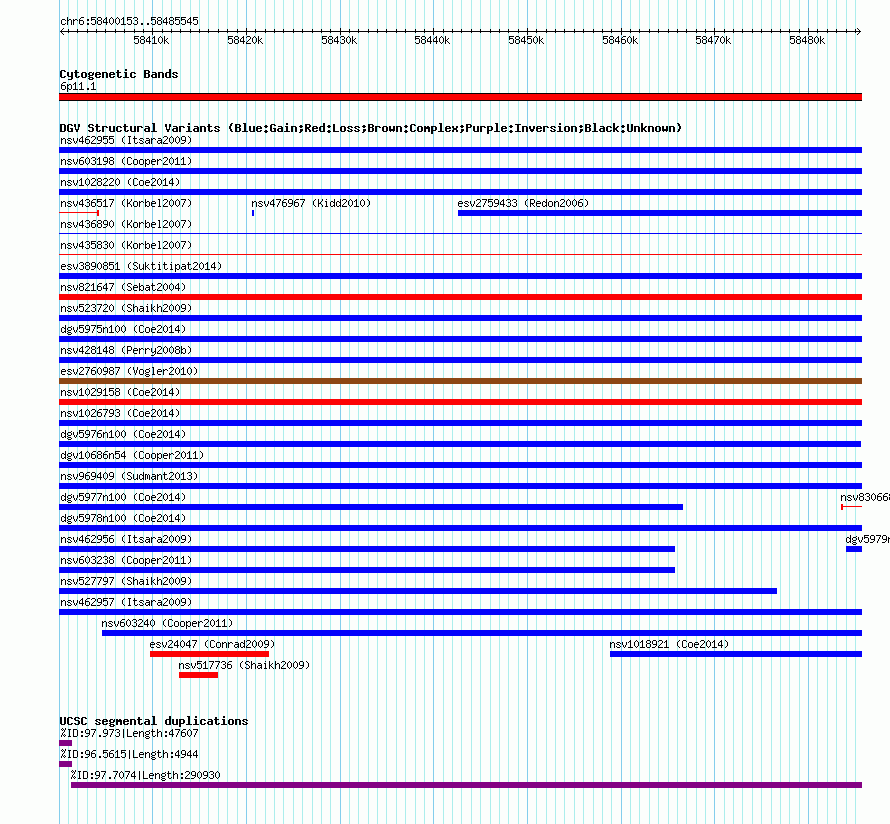The width and height of the screenshot is (890, 824).
Task: Click the red nsv821647 loss bar
Action: point(461,297)
